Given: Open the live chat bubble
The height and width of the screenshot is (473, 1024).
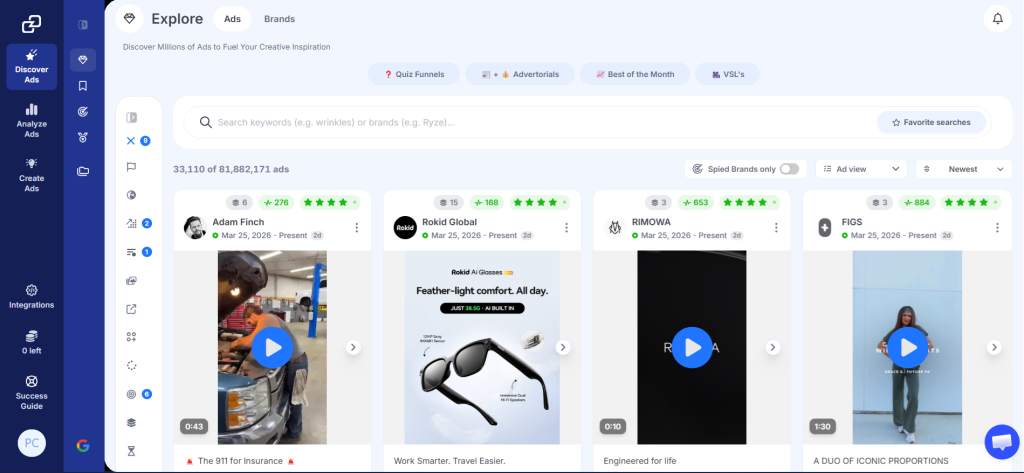Looking at the screenshot, I should tap(1002, 442).
